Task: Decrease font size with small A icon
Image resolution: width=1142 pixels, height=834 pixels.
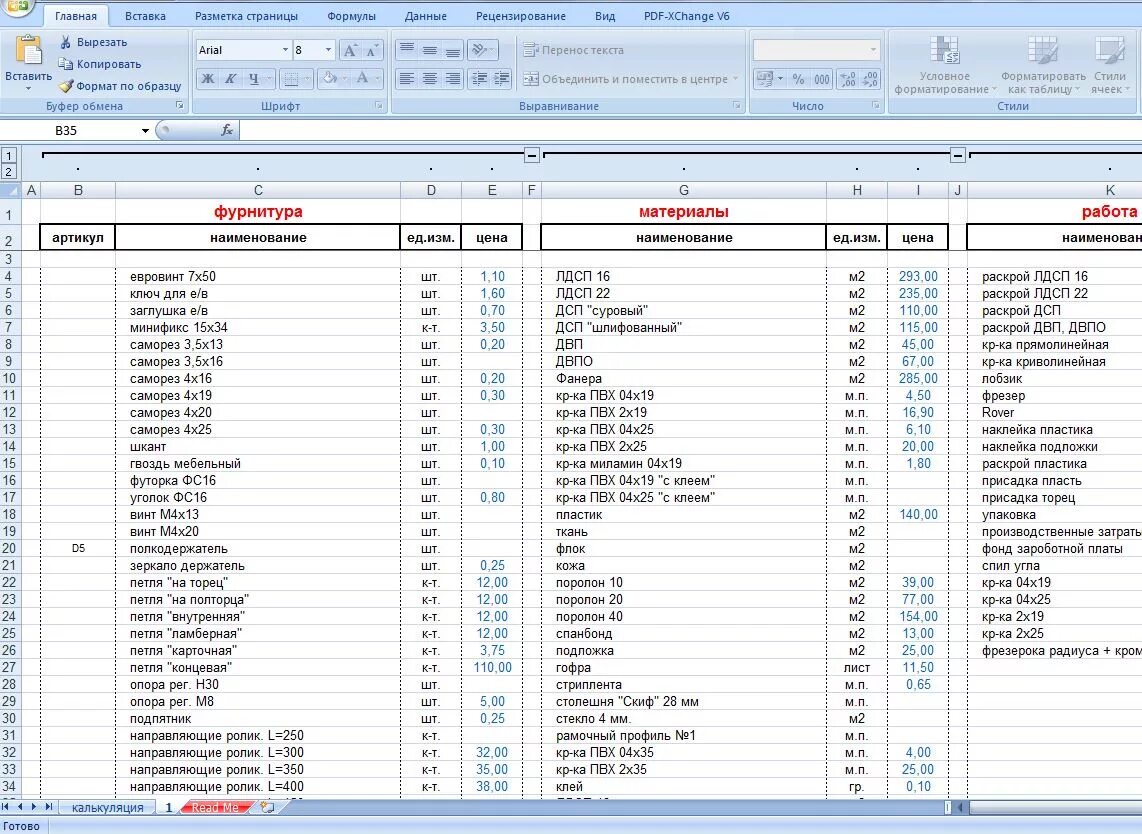Action: coord(372,50)
